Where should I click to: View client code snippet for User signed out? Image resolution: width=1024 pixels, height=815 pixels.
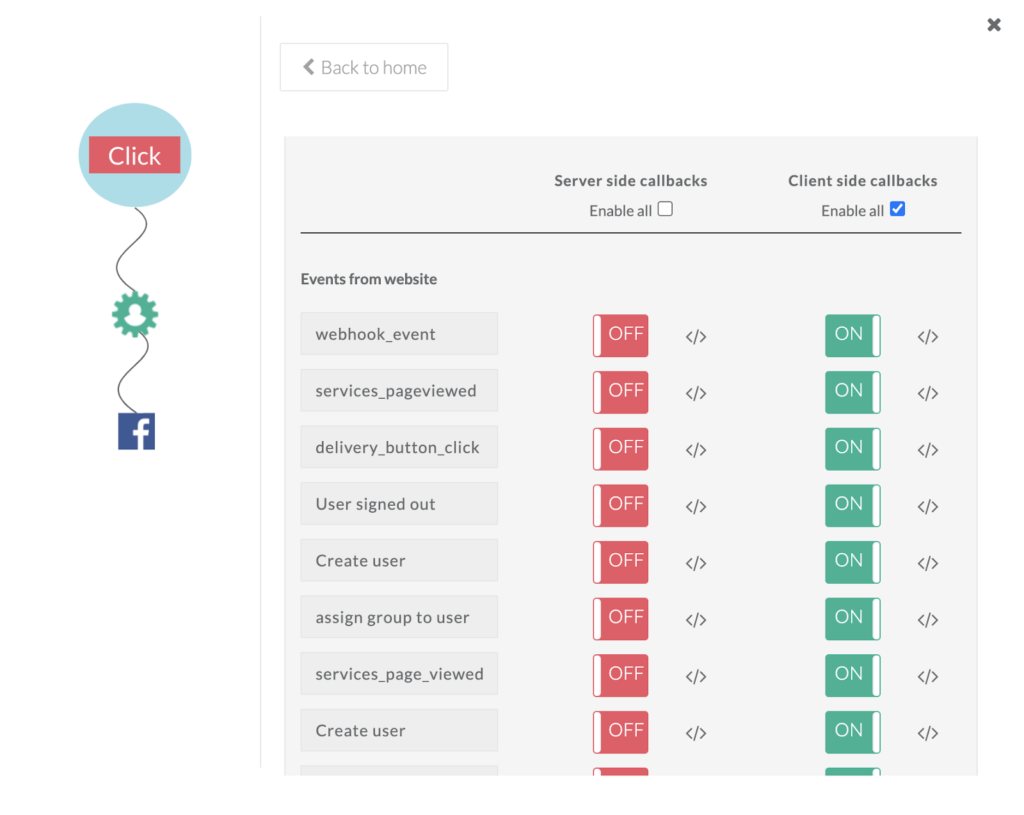[927, 506]
